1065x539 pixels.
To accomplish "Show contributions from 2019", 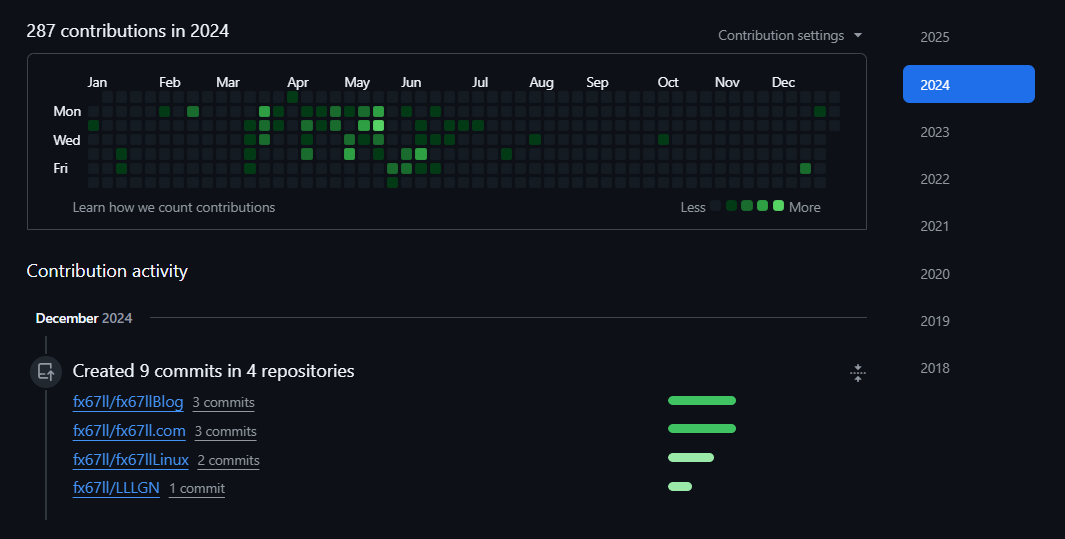I will (935, 320).
